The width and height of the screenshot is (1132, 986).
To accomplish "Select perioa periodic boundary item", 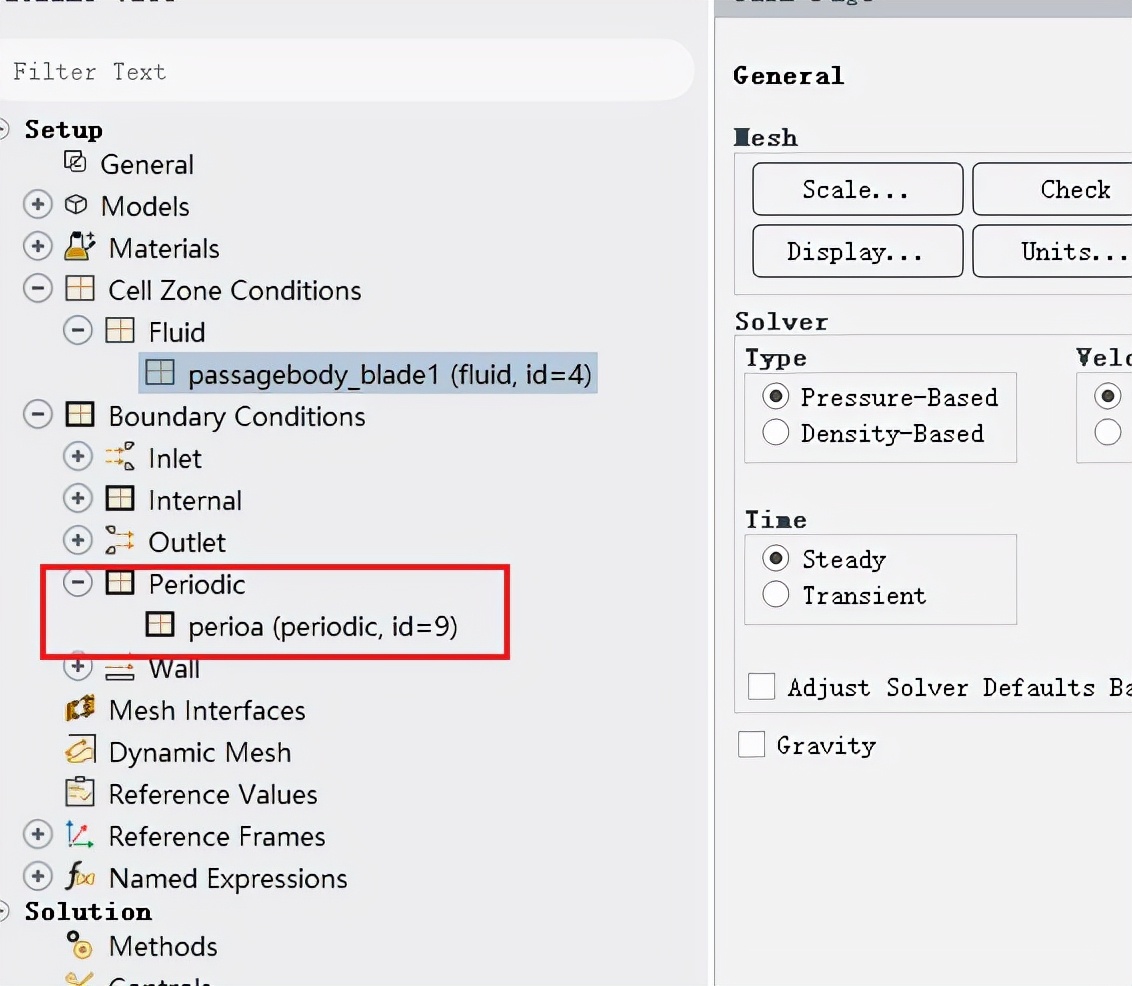I will (x=322, y=627).
